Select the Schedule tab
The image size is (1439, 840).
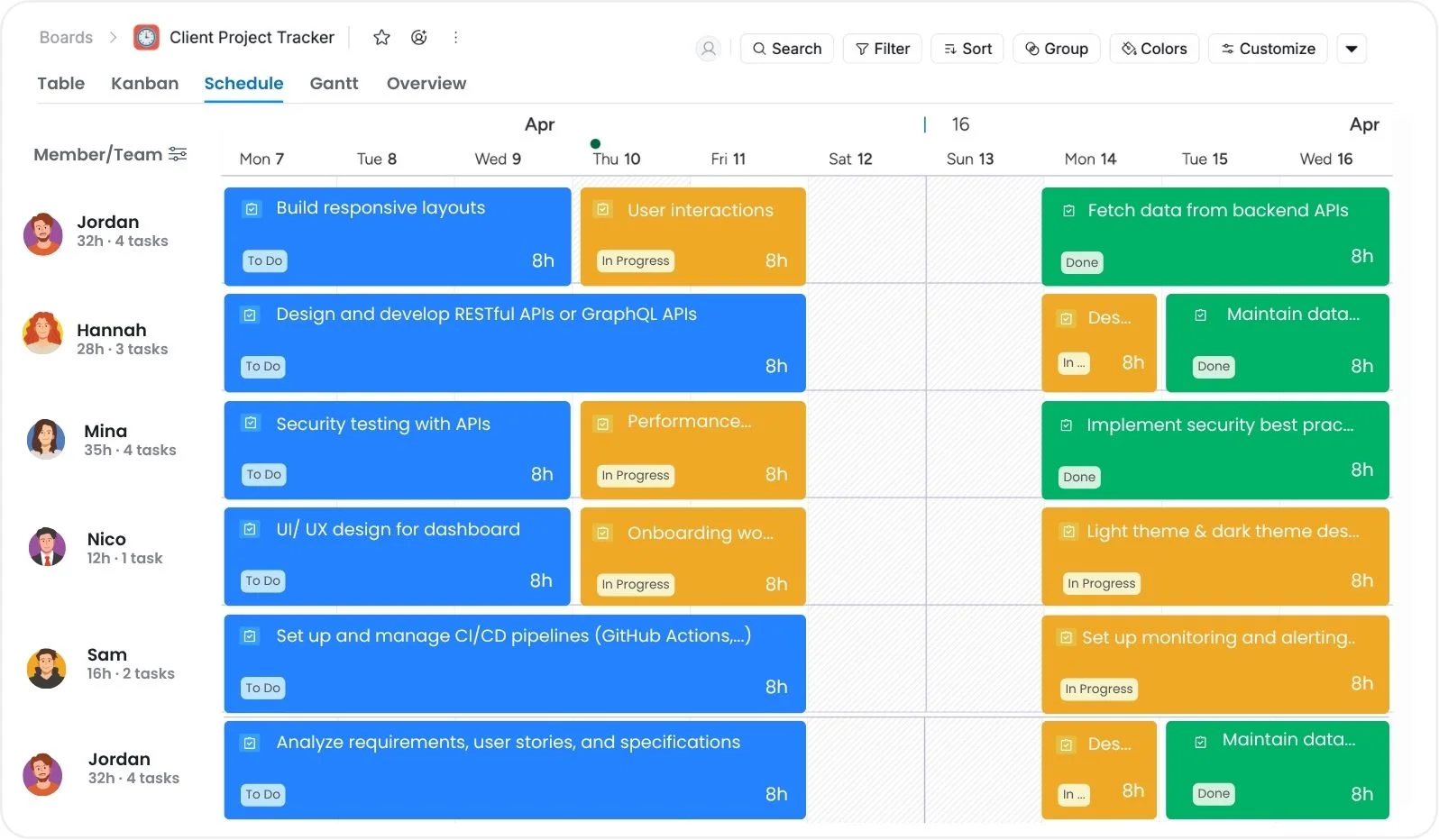coord(243,84)
